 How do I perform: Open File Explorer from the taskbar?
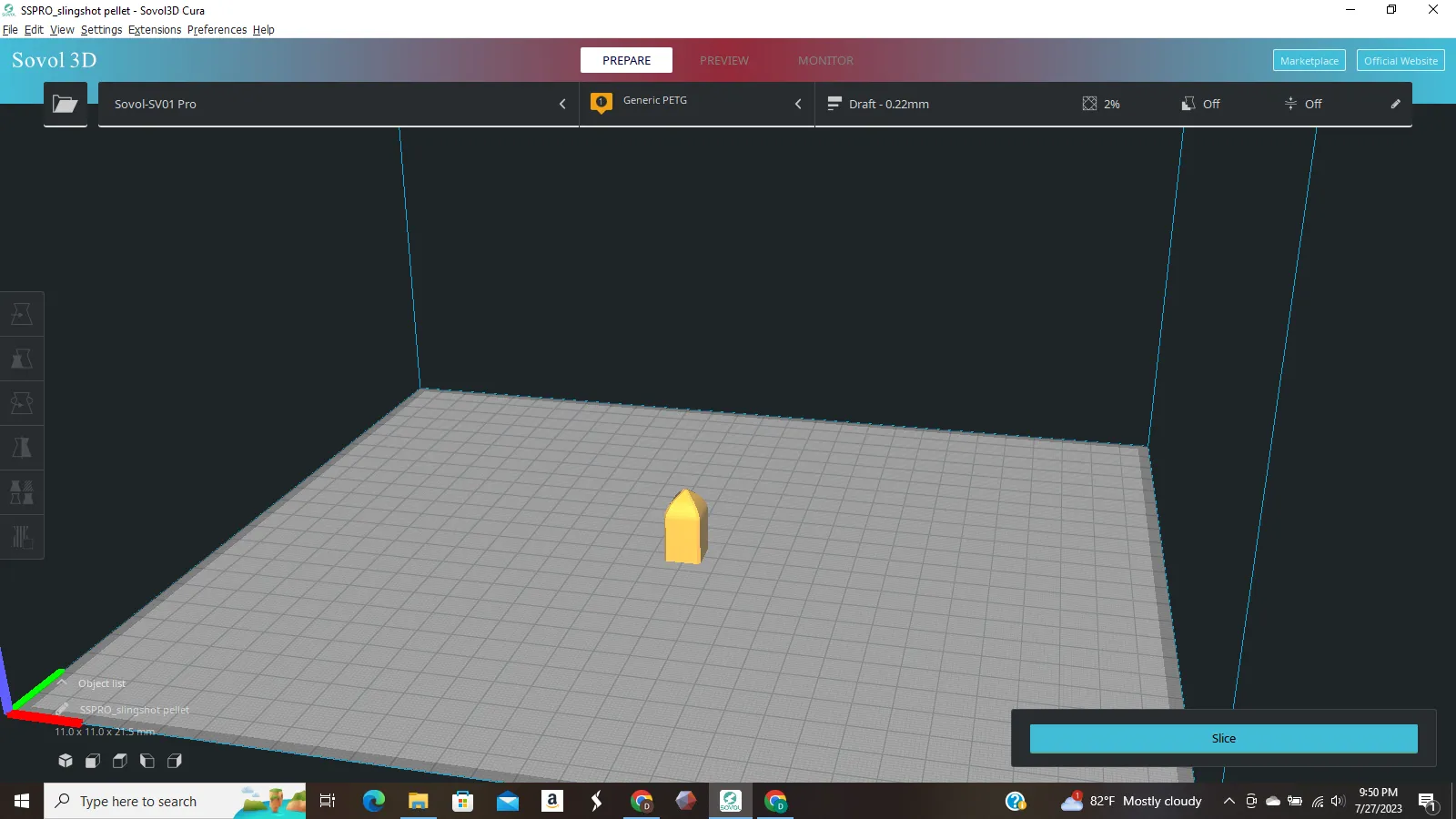418,801
